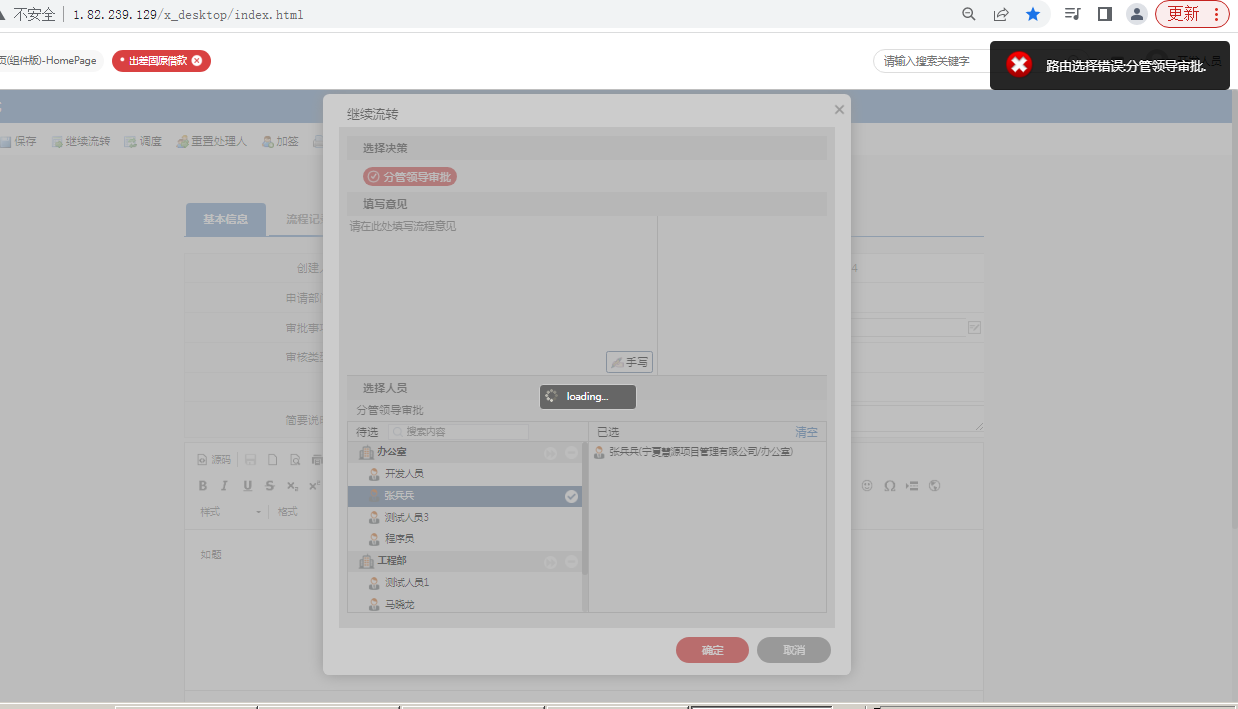Close the 出差回原借款 tab with its x icon
1238x709 pixels.
point(197,60)
